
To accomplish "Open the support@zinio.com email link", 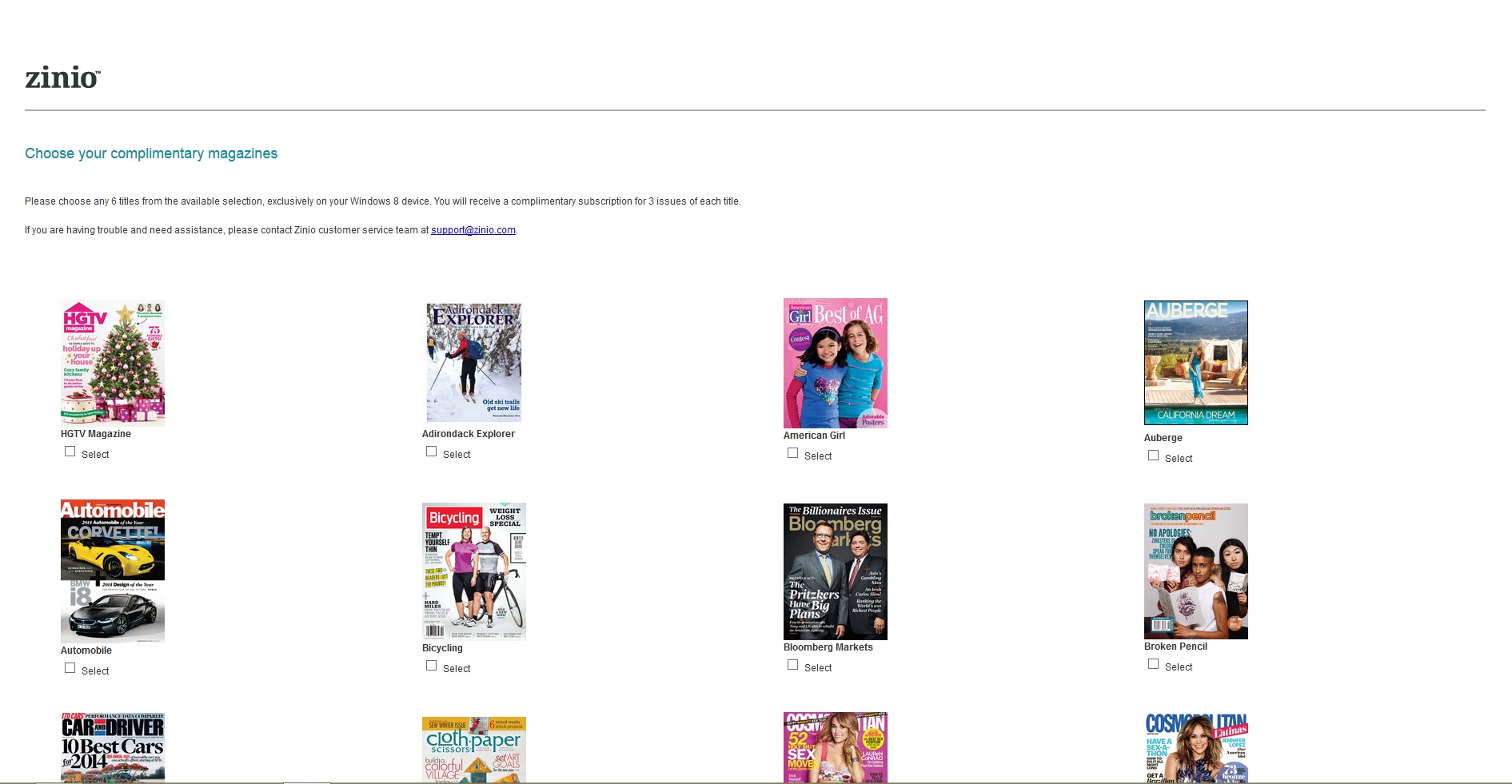I will tap(473, 230).
